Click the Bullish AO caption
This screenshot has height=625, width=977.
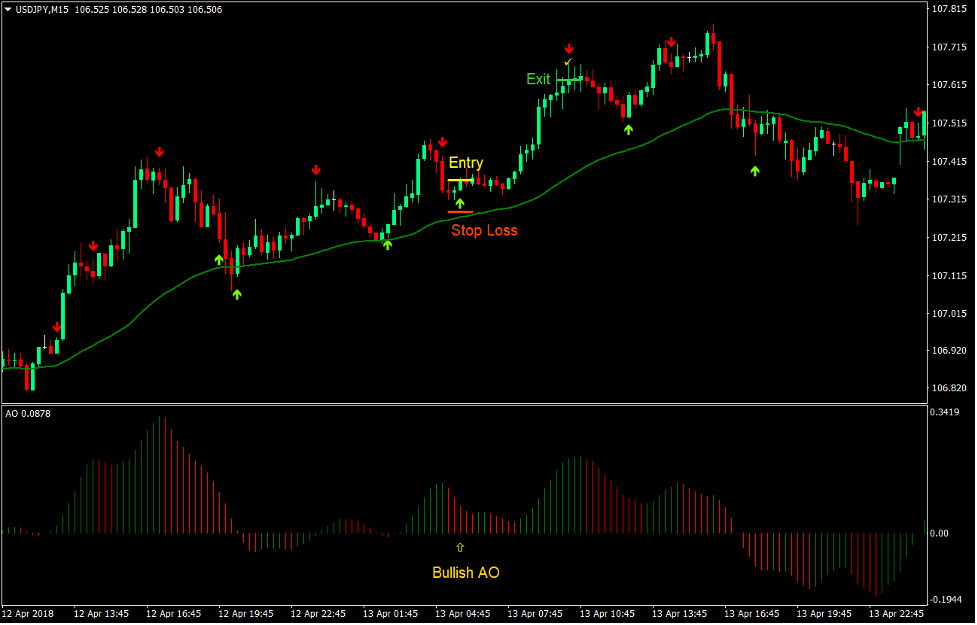pyautogui.click(x=465, y=573)
